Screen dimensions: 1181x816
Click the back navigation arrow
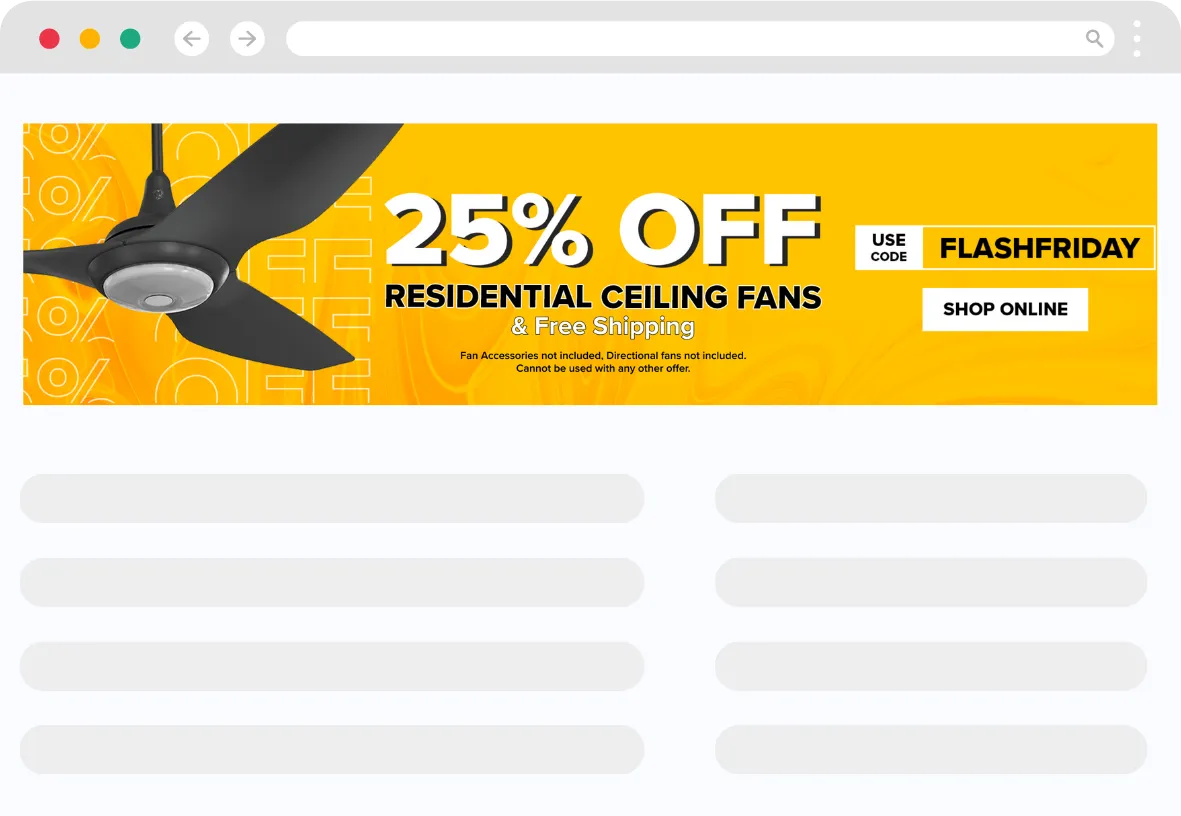click(191, 38)
